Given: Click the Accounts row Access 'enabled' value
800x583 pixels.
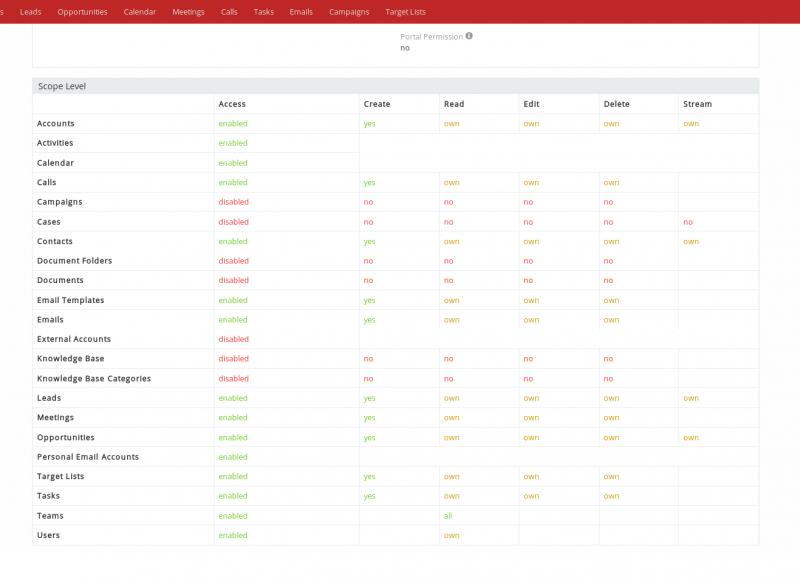Looking at the screenshot, I should [x=233, y=124].
